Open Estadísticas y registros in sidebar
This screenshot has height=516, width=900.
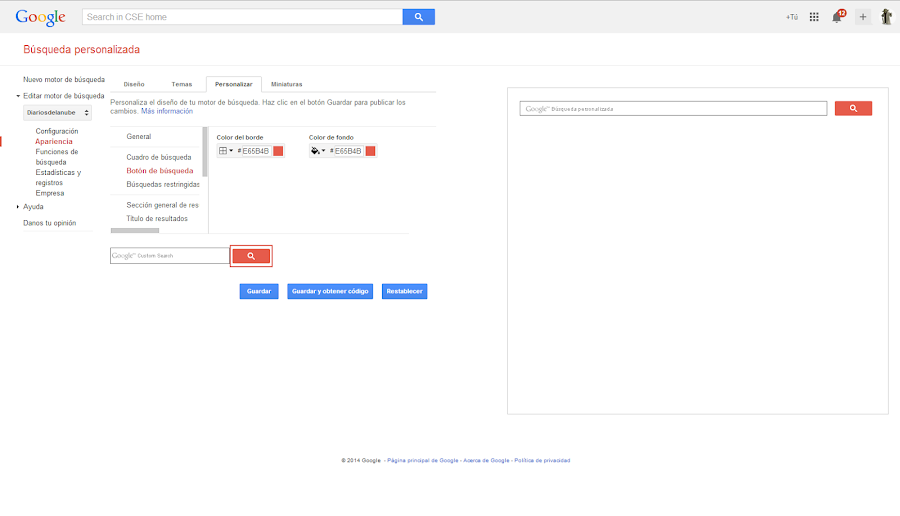click(58, 178)
